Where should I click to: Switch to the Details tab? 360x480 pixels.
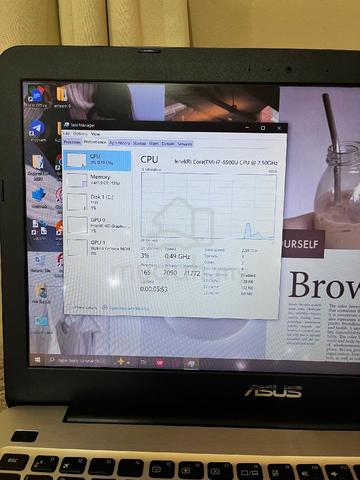tap(168, 144)
